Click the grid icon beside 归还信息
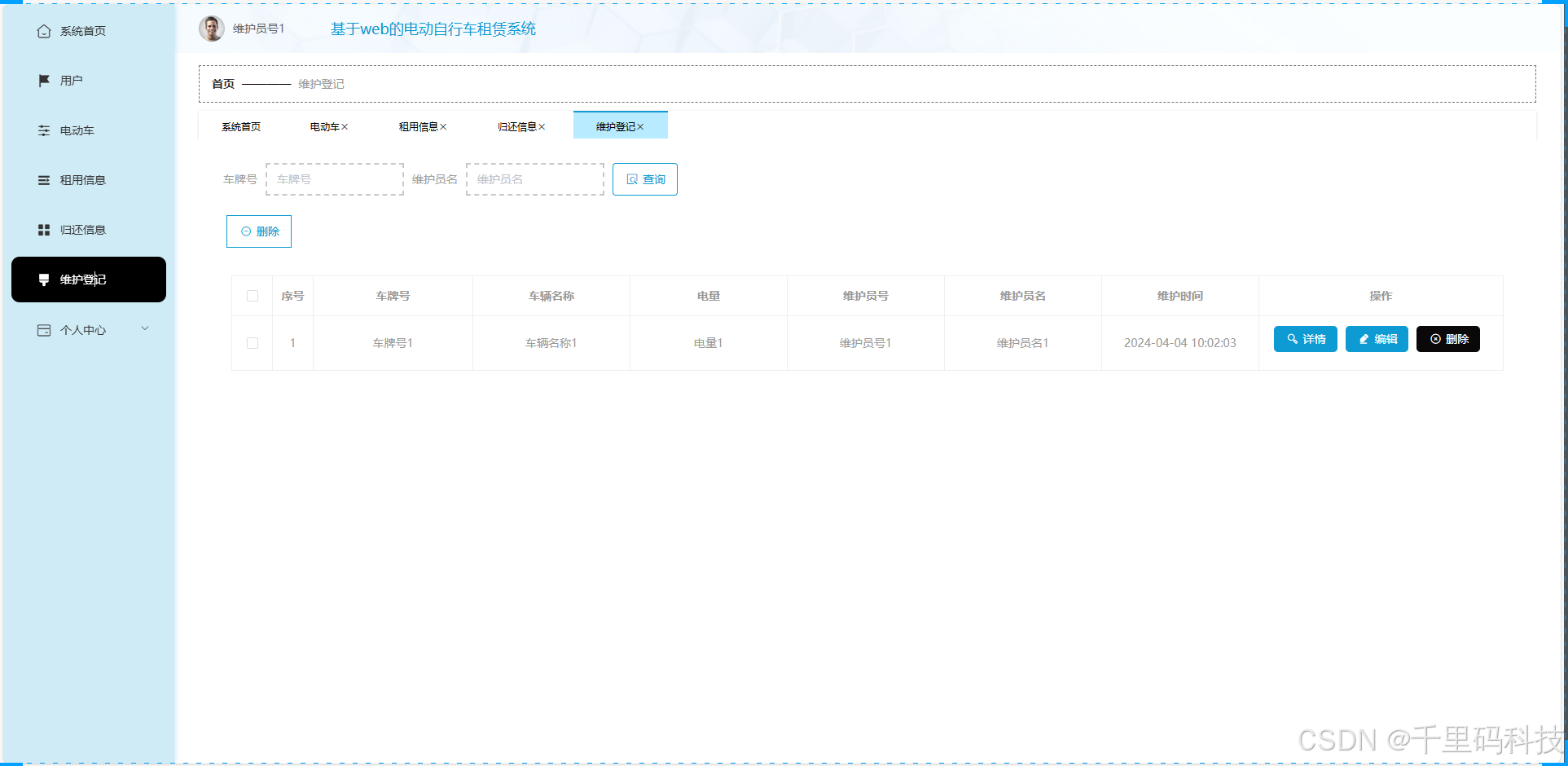 tap(44, 230)
